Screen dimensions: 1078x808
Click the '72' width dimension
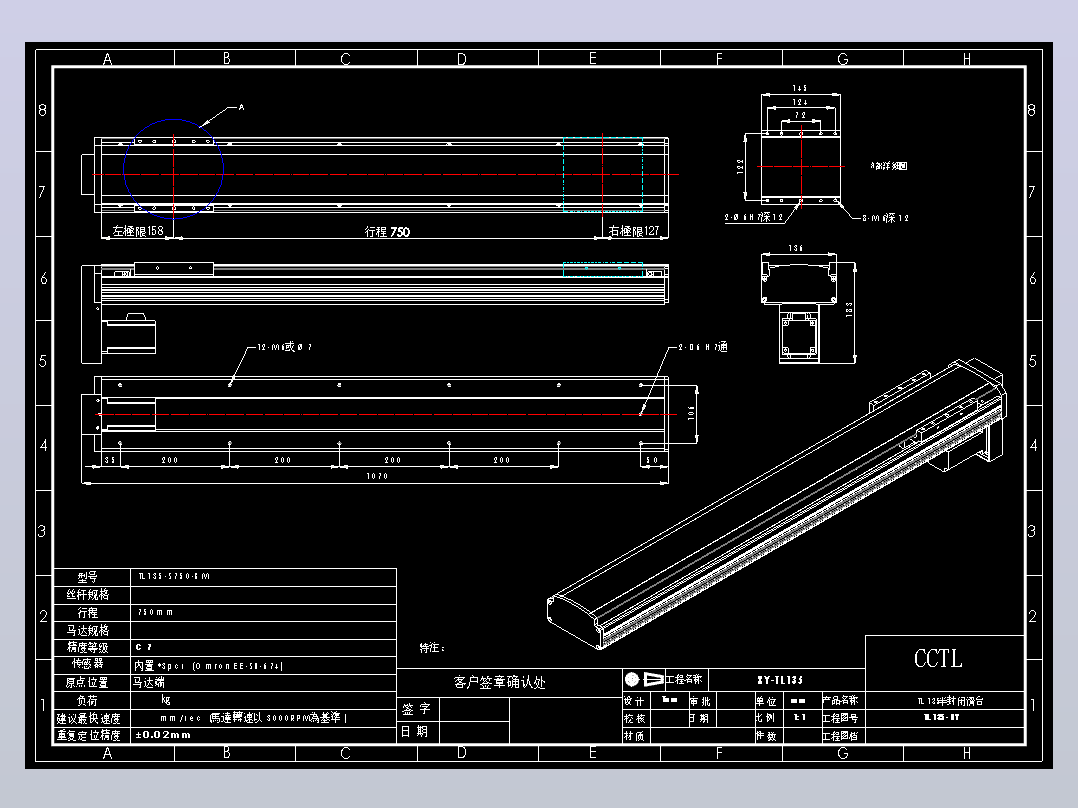800,115
